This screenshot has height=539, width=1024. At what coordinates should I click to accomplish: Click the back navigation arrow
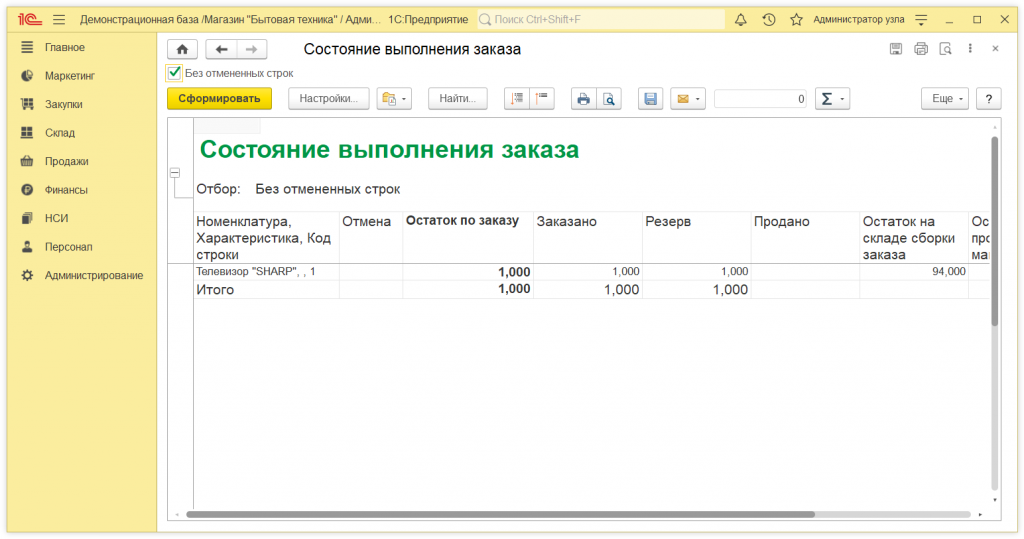click(x=221, y=49)
